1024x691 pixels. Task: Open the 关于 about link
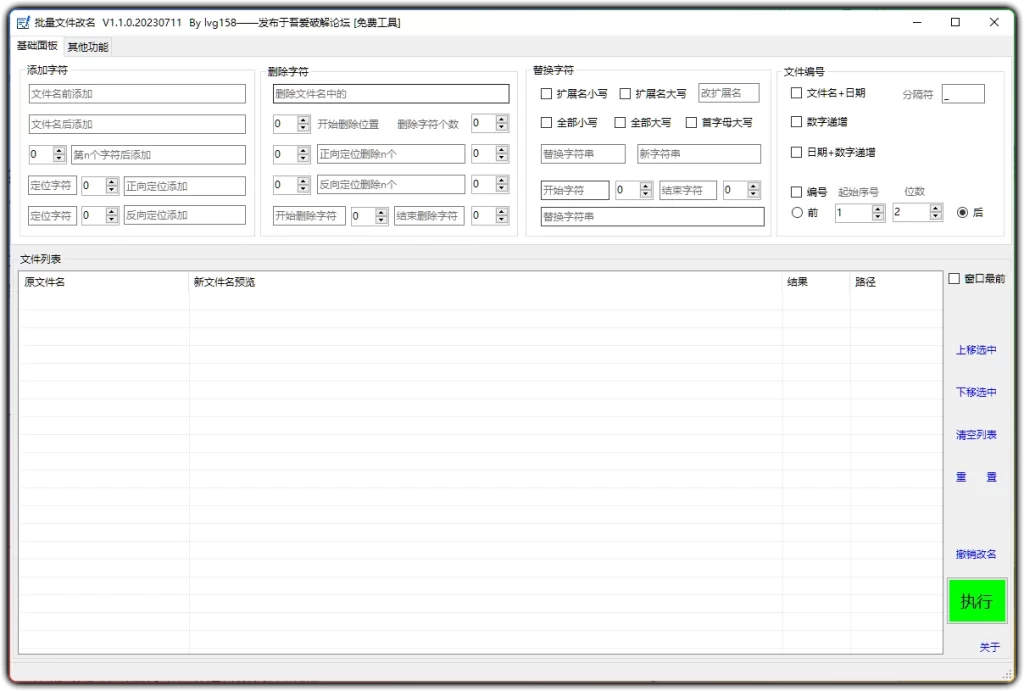tap(989, 648)
